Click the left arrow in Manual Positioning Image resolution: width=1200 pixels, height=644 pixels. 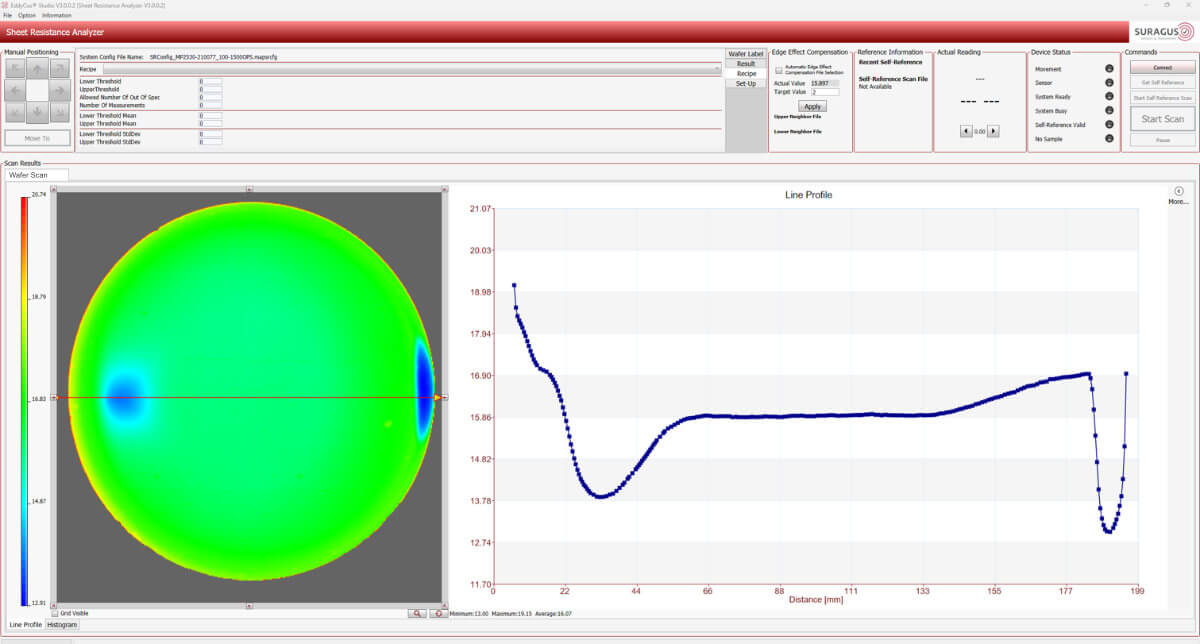pyautogui.click(x=15, y=90)
